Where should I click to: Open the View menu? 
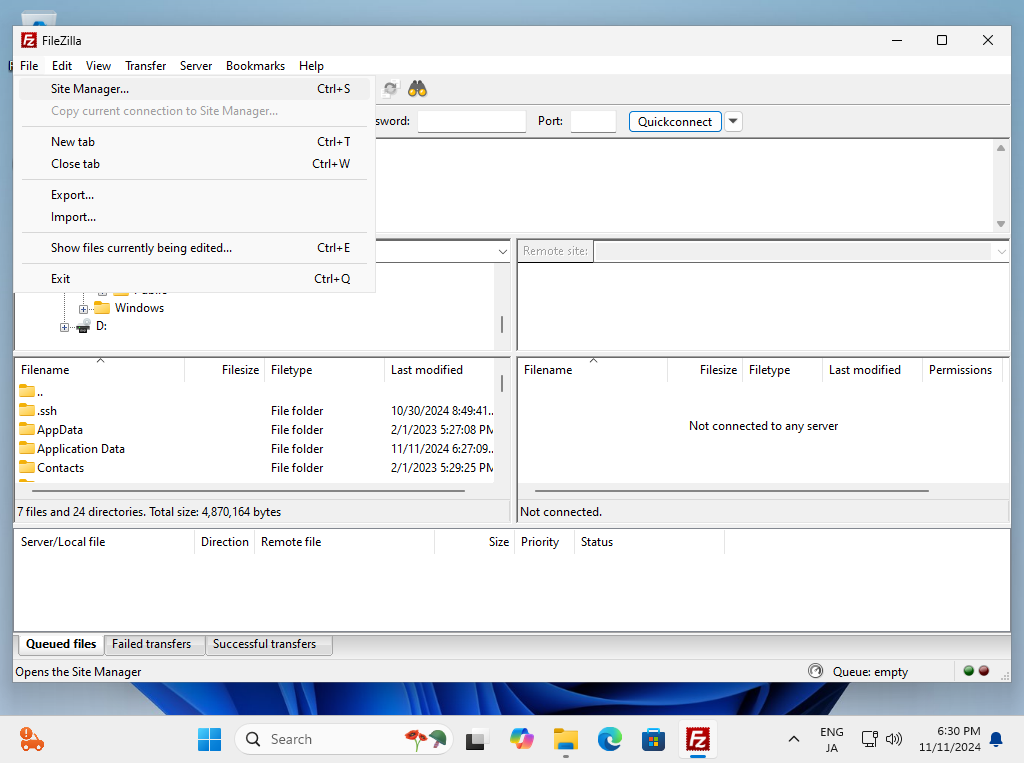point(98,66)
